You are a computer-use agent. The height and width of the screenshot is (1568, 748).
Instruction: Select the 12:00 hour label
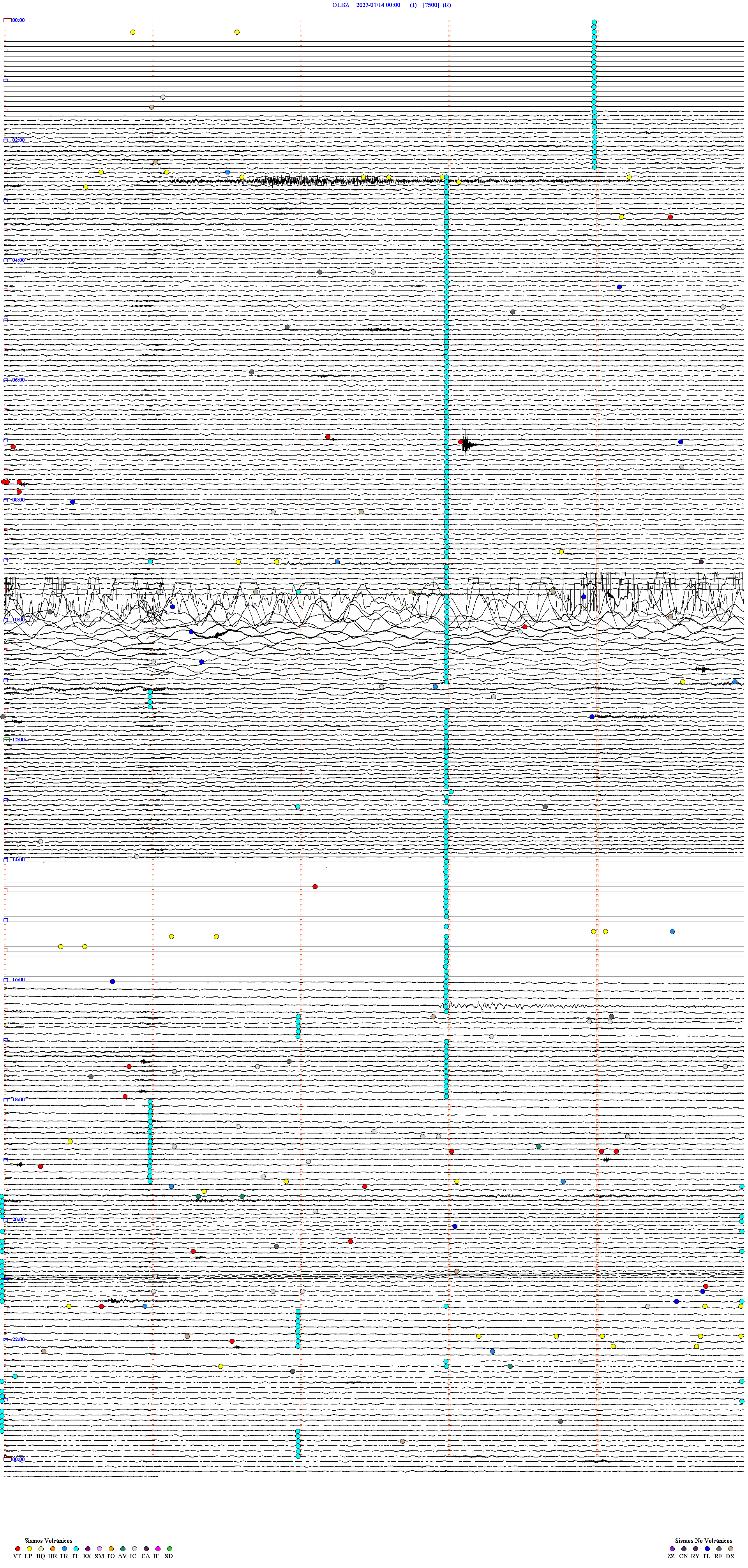coord(18,739)
